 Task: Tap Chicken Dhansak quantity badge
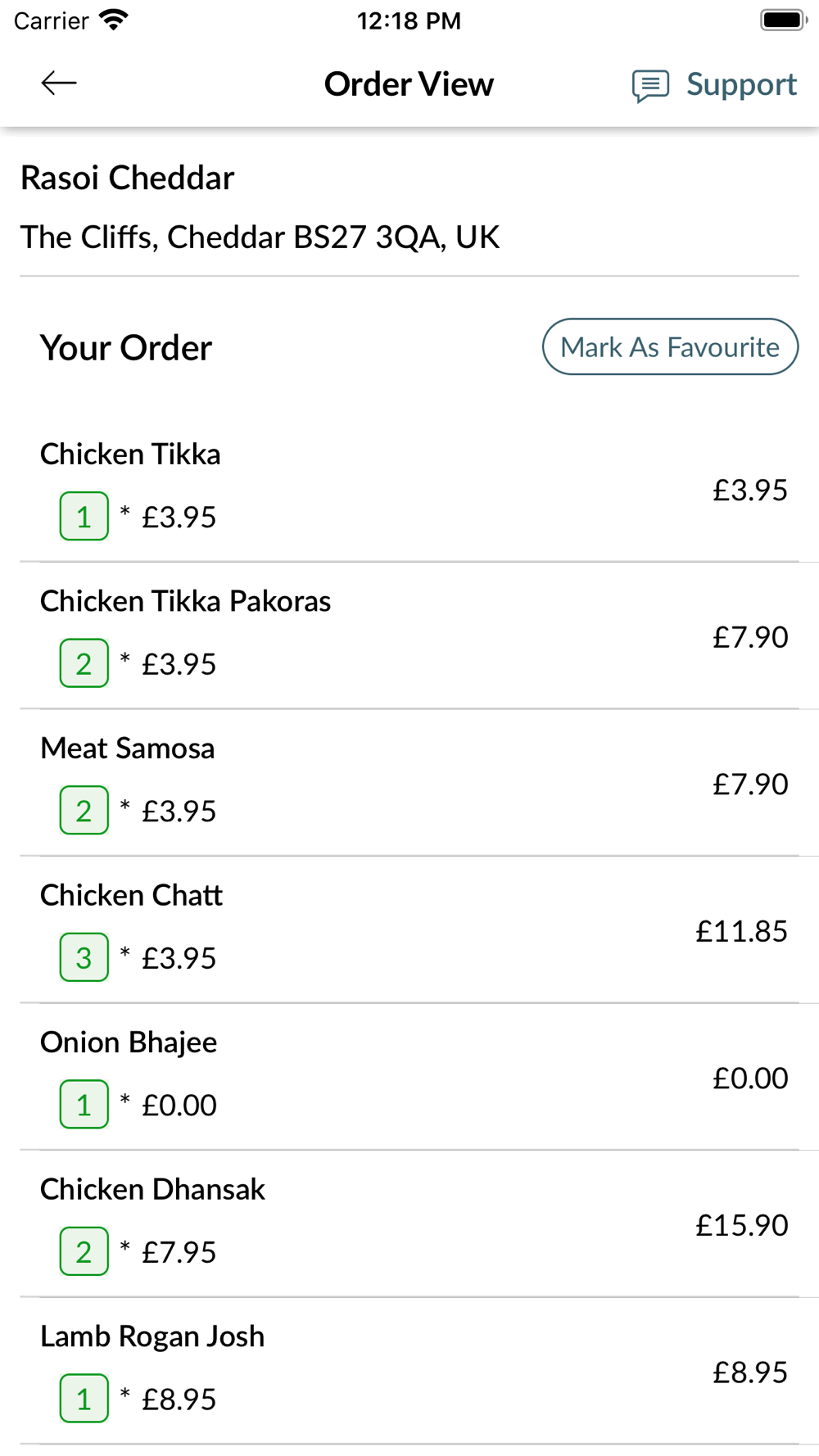(x=84, y=1251)
